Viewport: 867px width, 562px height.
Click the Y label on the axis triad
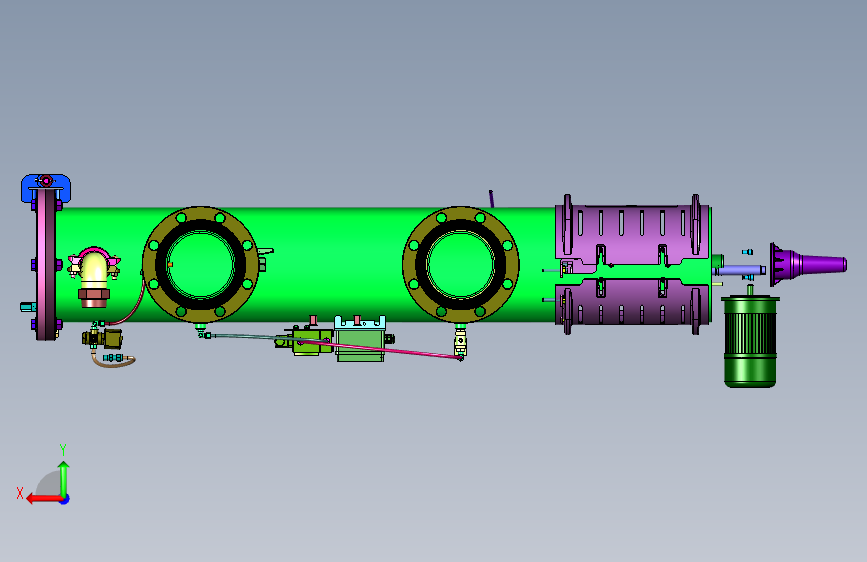63,449
